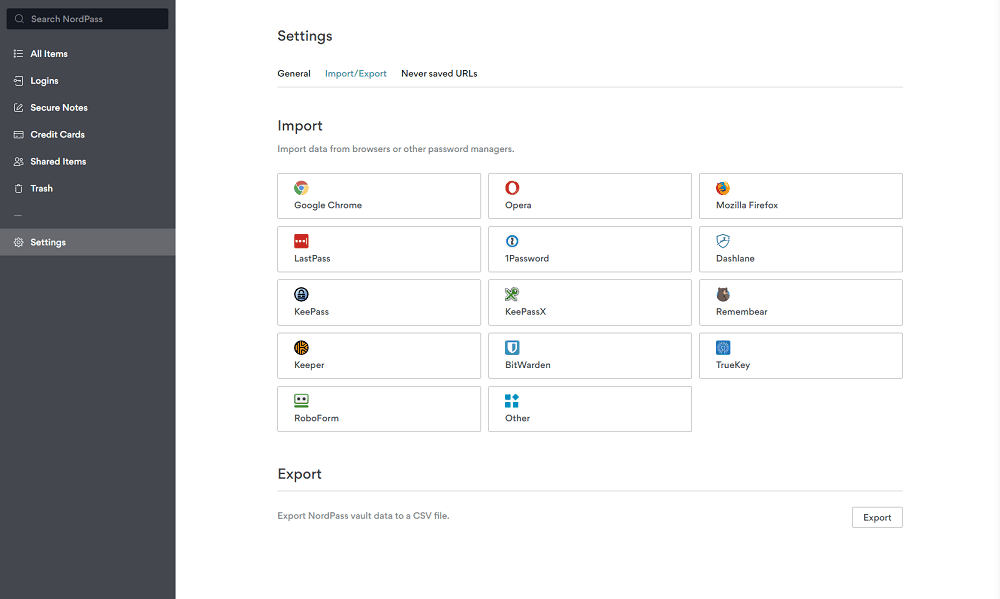This screenshot has width=1000, height=599.
Task: Choose the Other import source icon
Action: (x=512, y=401)
